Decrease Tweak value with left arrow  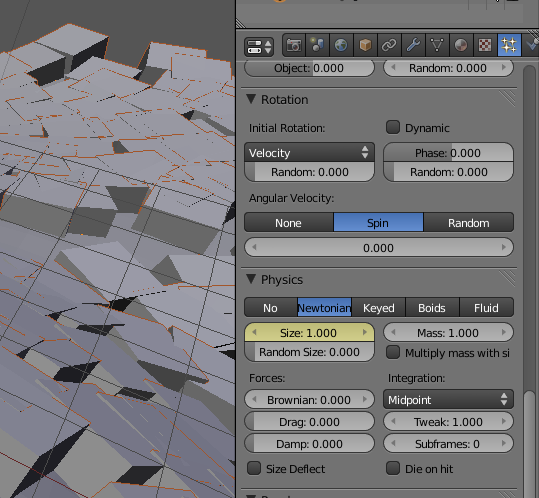point(393,421)
